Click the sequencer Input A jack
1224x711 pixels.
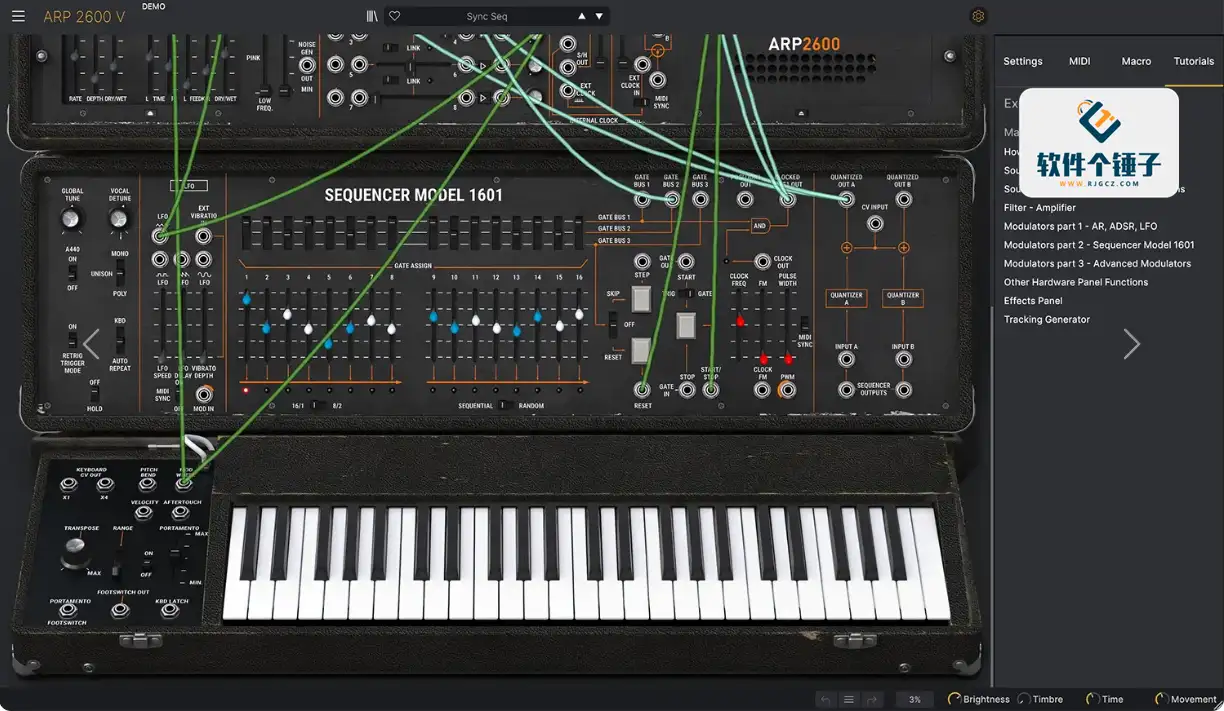846,360
